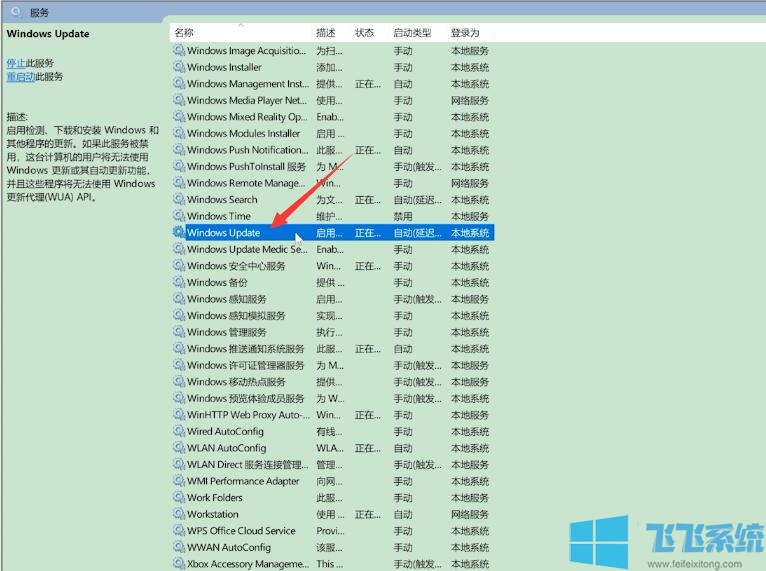Select the Windows Push Notification service name
Screen dimensions: 766x571
coord(248,150)
